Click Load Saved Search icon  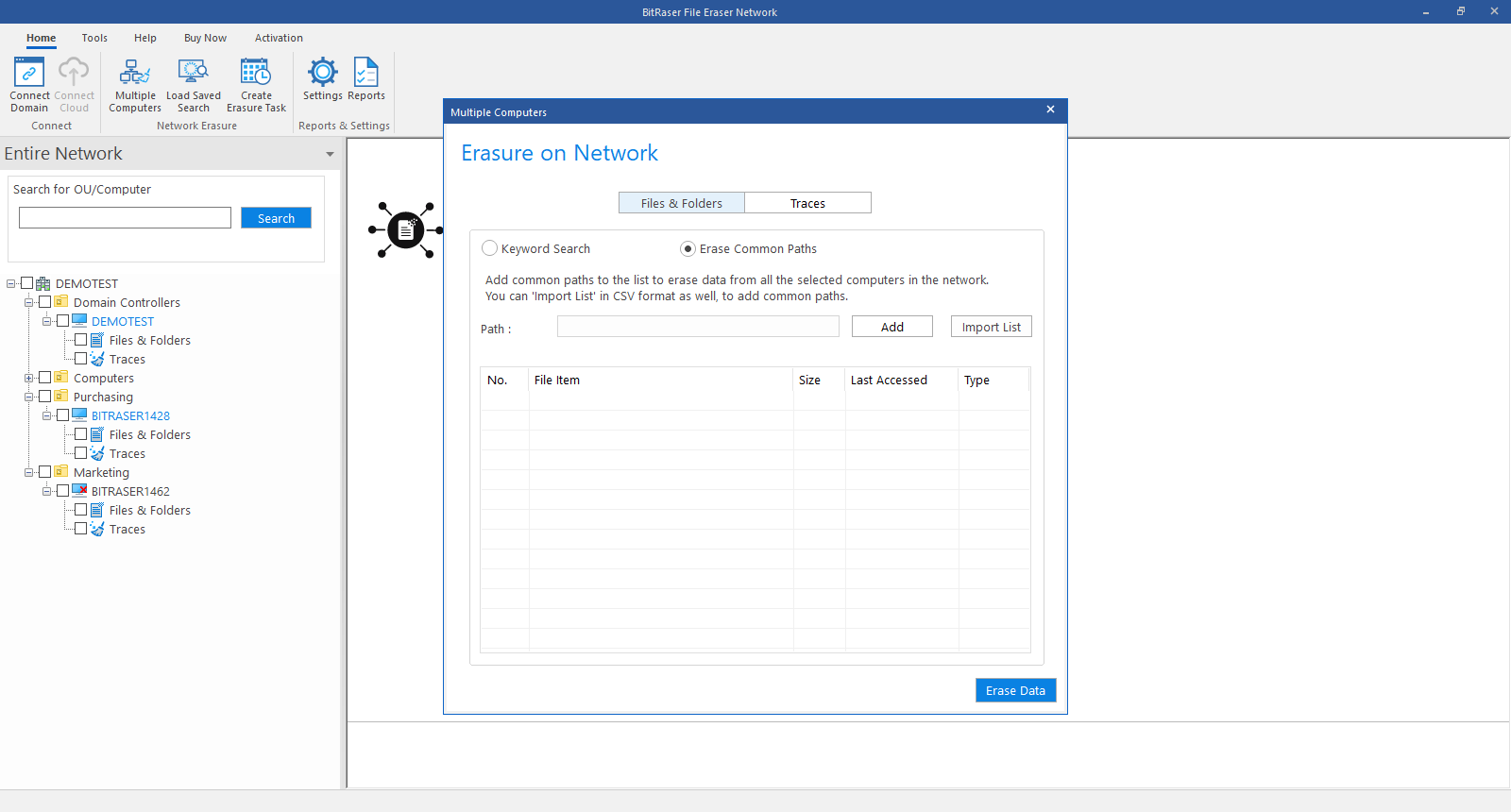click(x=194, y=72)
